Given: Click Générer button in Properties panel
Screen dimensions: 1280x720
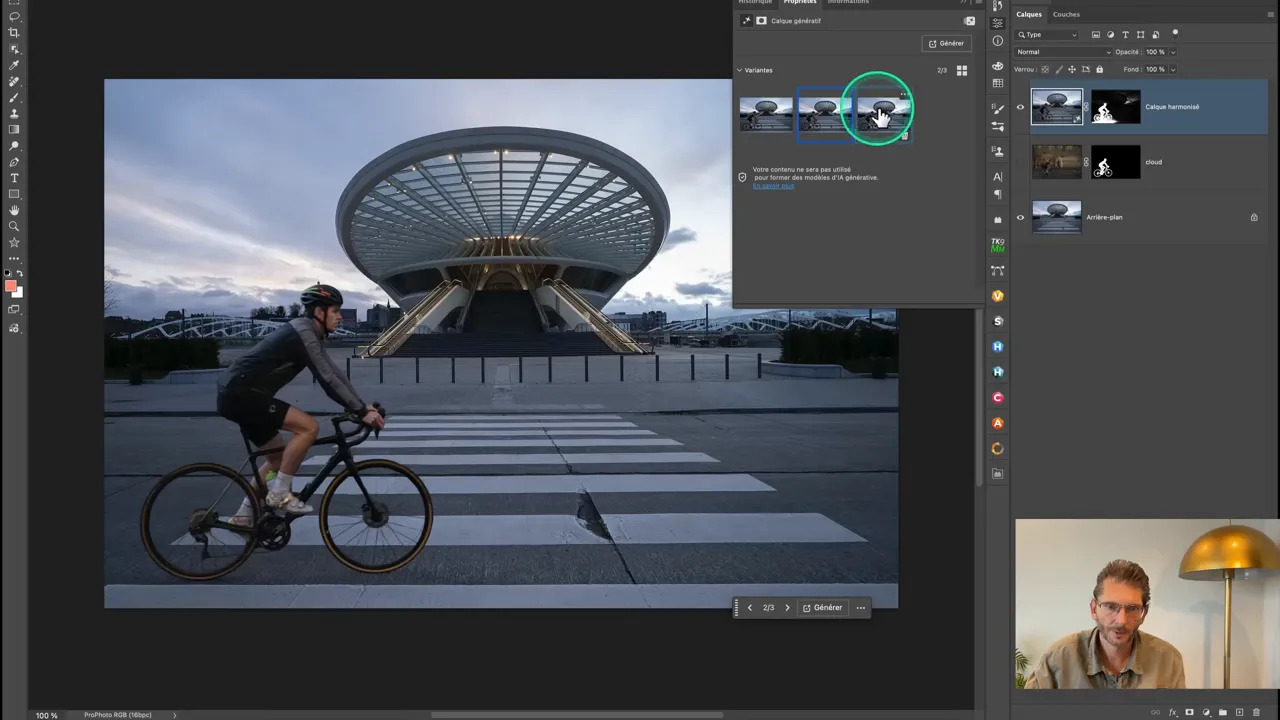Looking at the screenshot, I should [x=946, y=43].
